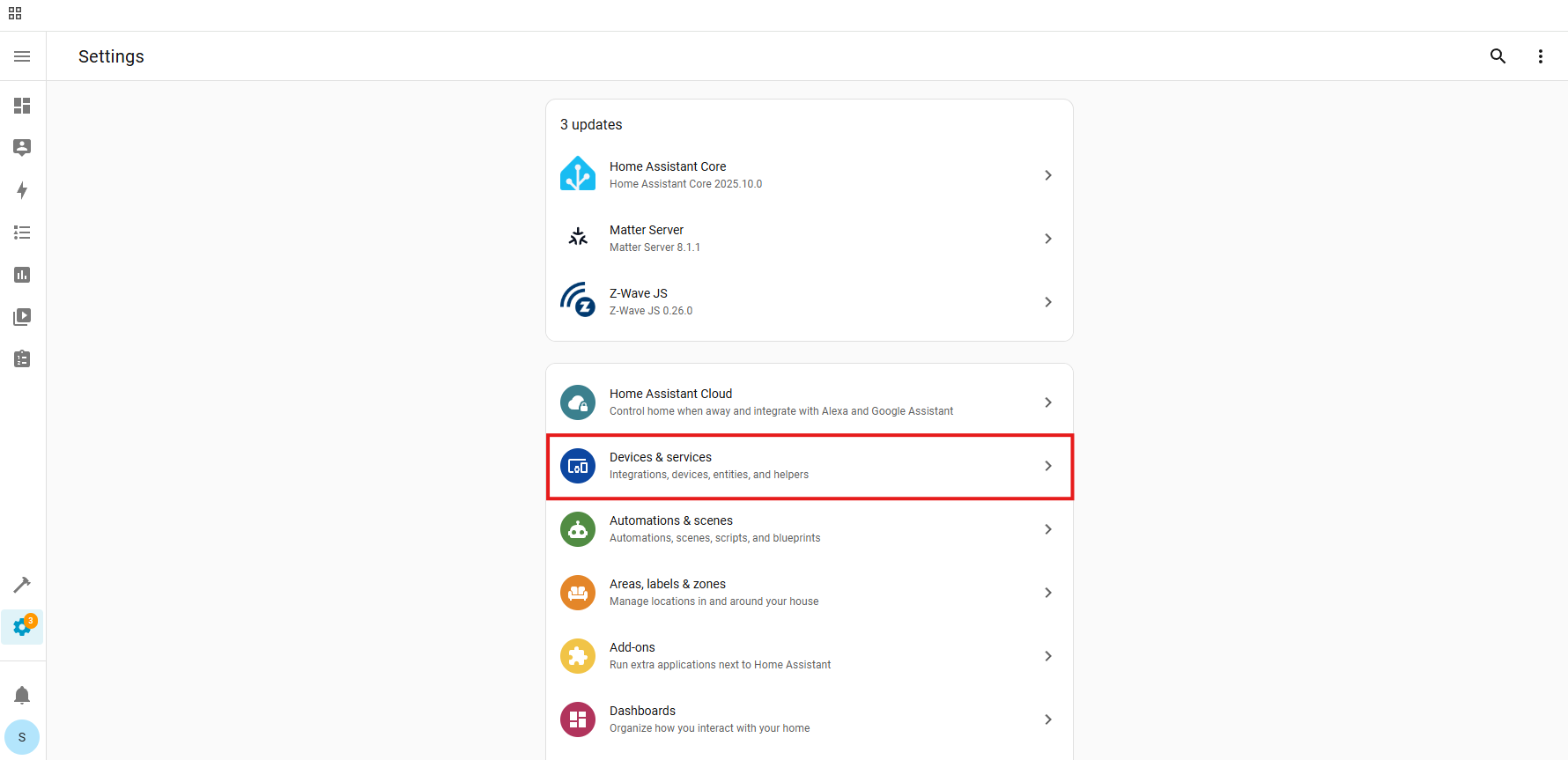Click the search magnifier icon

coord(1498,56)
